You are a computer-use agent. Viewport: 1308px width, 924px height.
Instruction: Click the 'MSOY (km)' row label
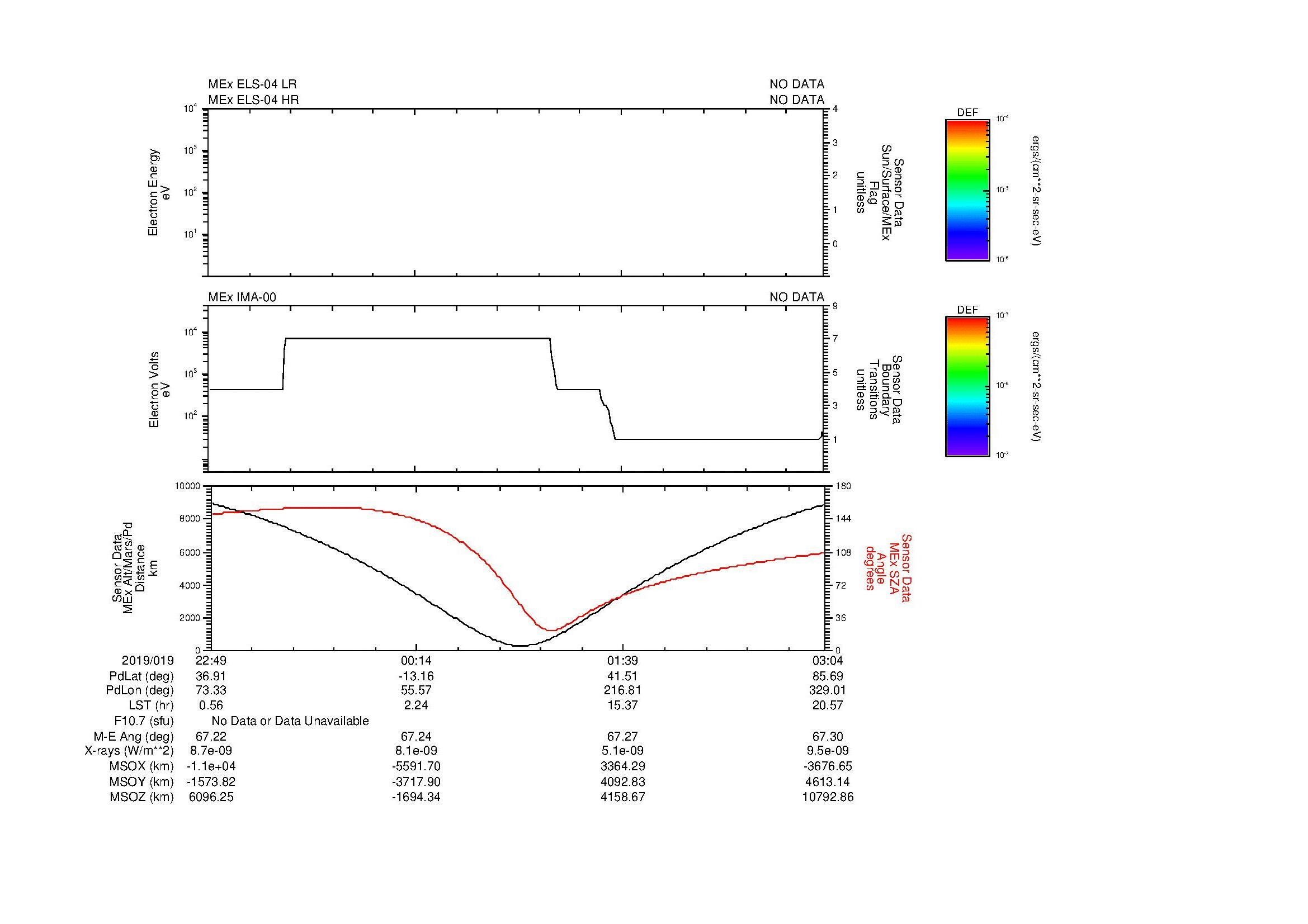141,781
